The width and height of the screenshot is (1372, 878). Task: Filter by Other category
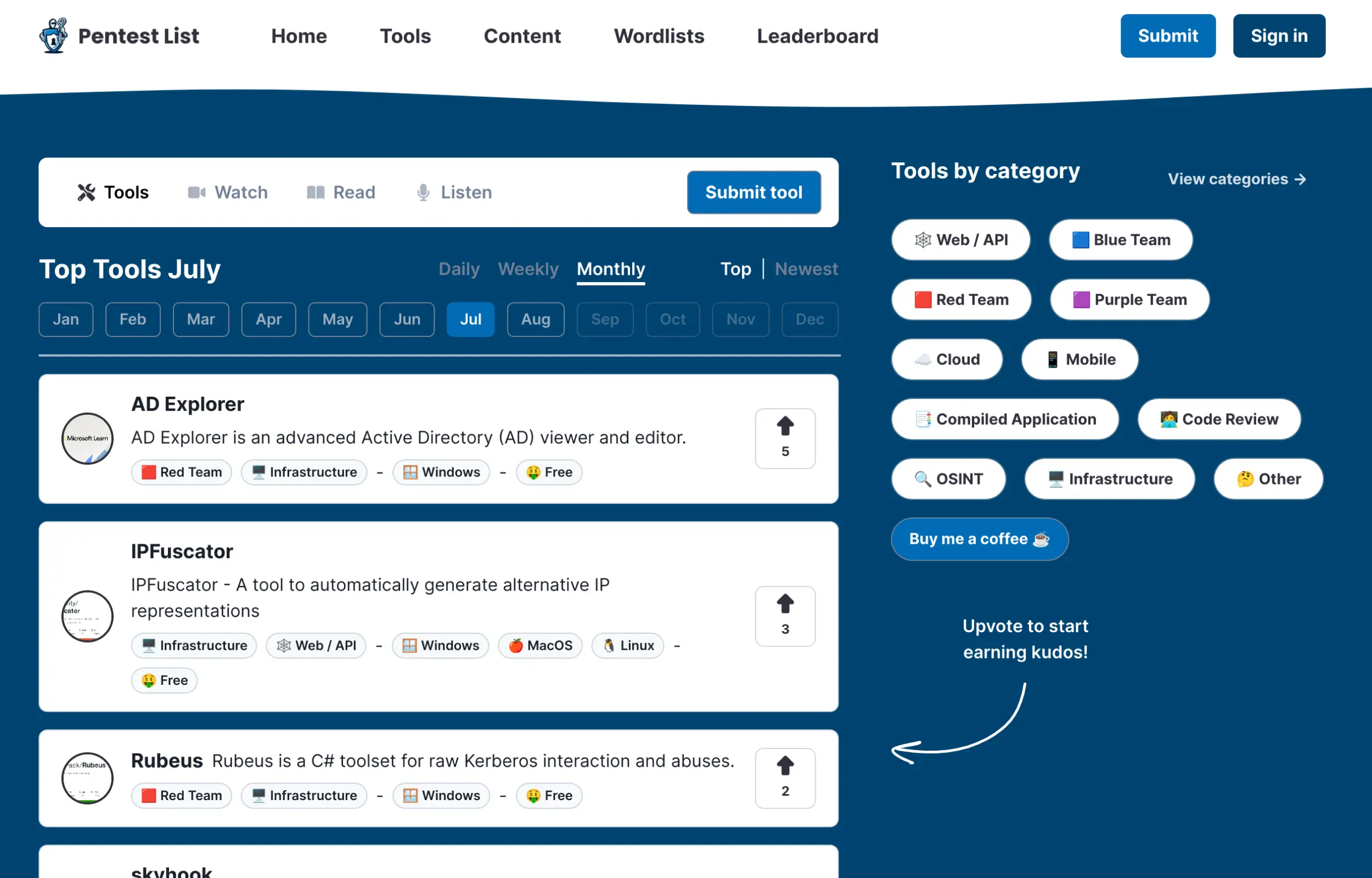pyautogui.click(x=1268, y=479)
